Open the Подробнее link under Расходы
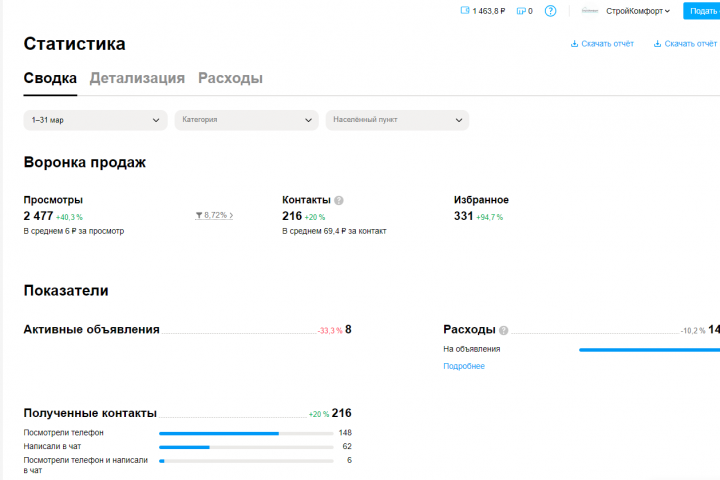The image size is (720, 480). pos(464,366)
